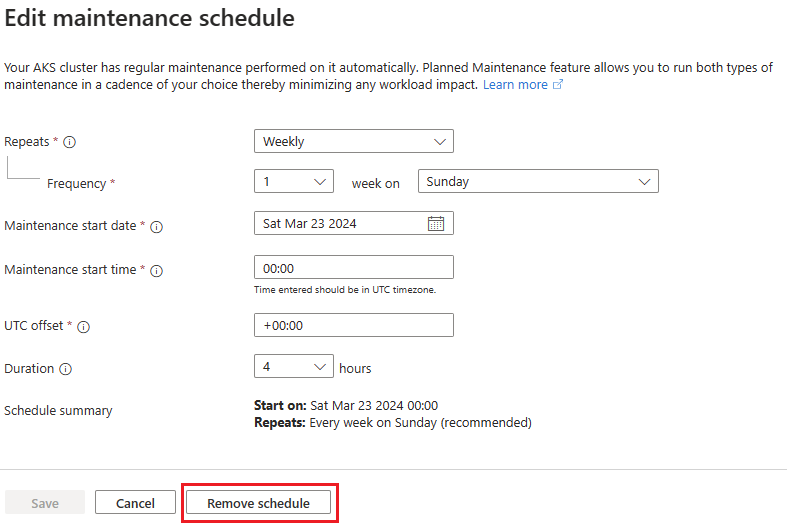787x532 pixels.
Task: Click the UTC offset input field
Action: (x=353, y=326)
